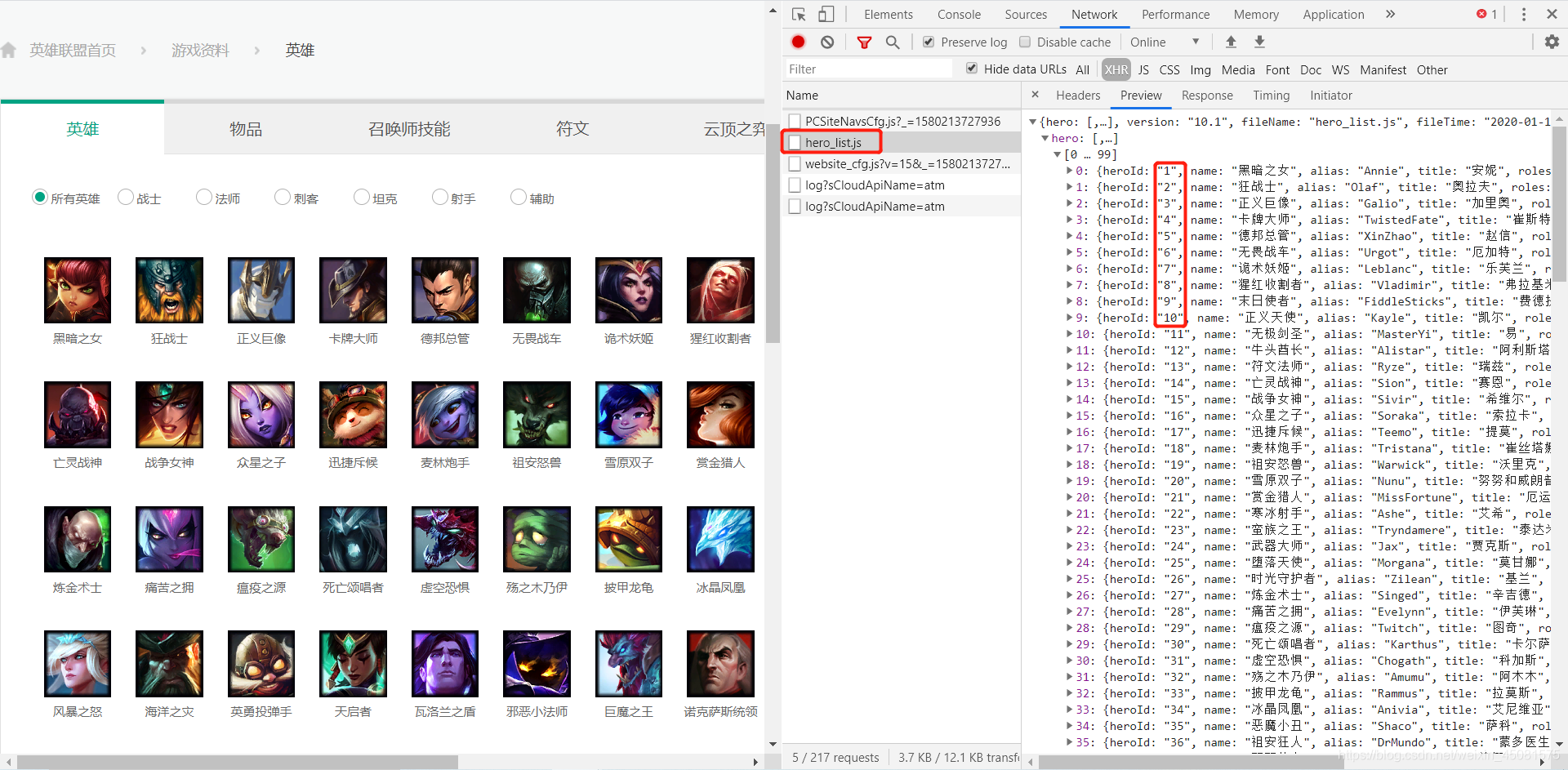The image size is (1568, 770).
Task: Select the 邪恶小法师 hero portrait
Action: click(537, 664)
